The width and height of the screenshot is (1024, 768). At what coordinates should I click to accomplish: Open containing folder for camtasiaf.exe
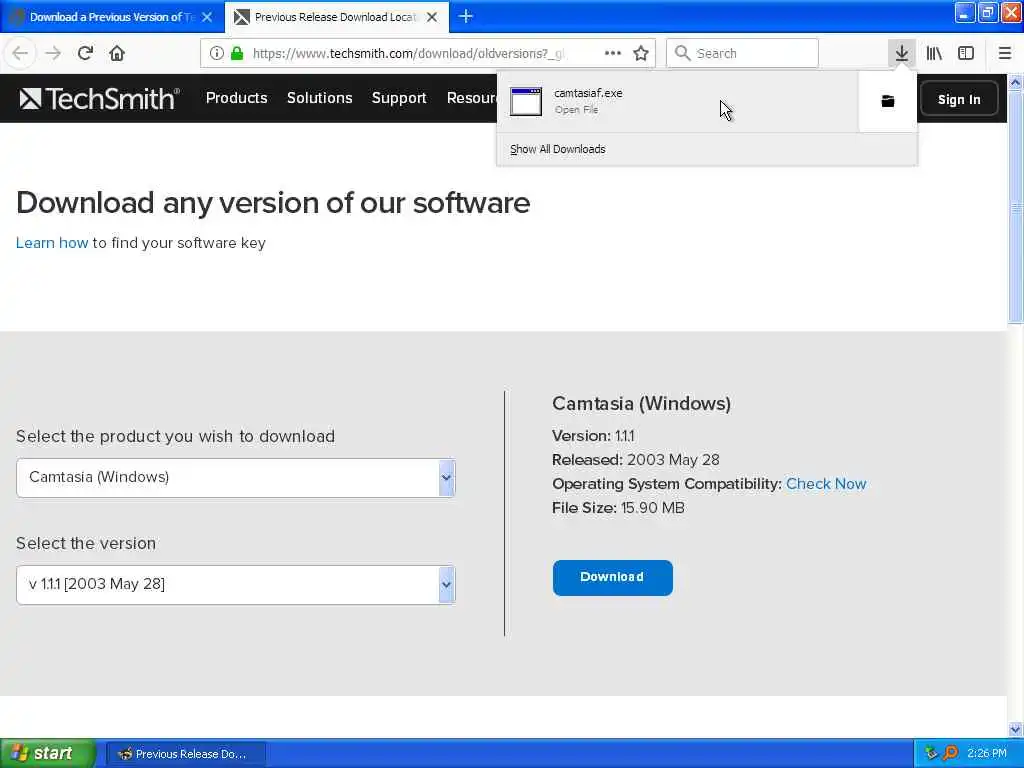(x=888, y=101)
